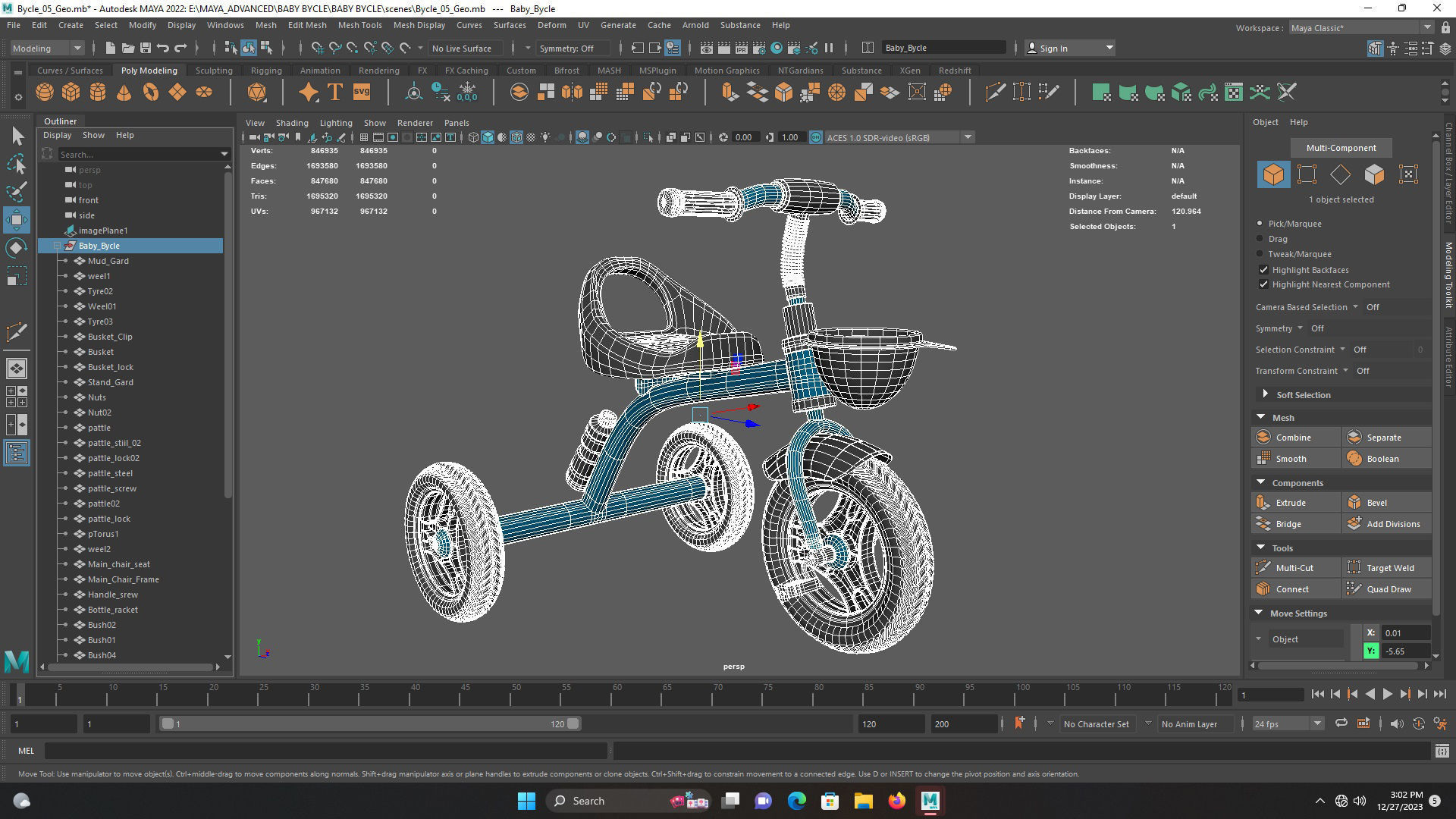Click the polygon sphere shelf icon

[45, 93]
